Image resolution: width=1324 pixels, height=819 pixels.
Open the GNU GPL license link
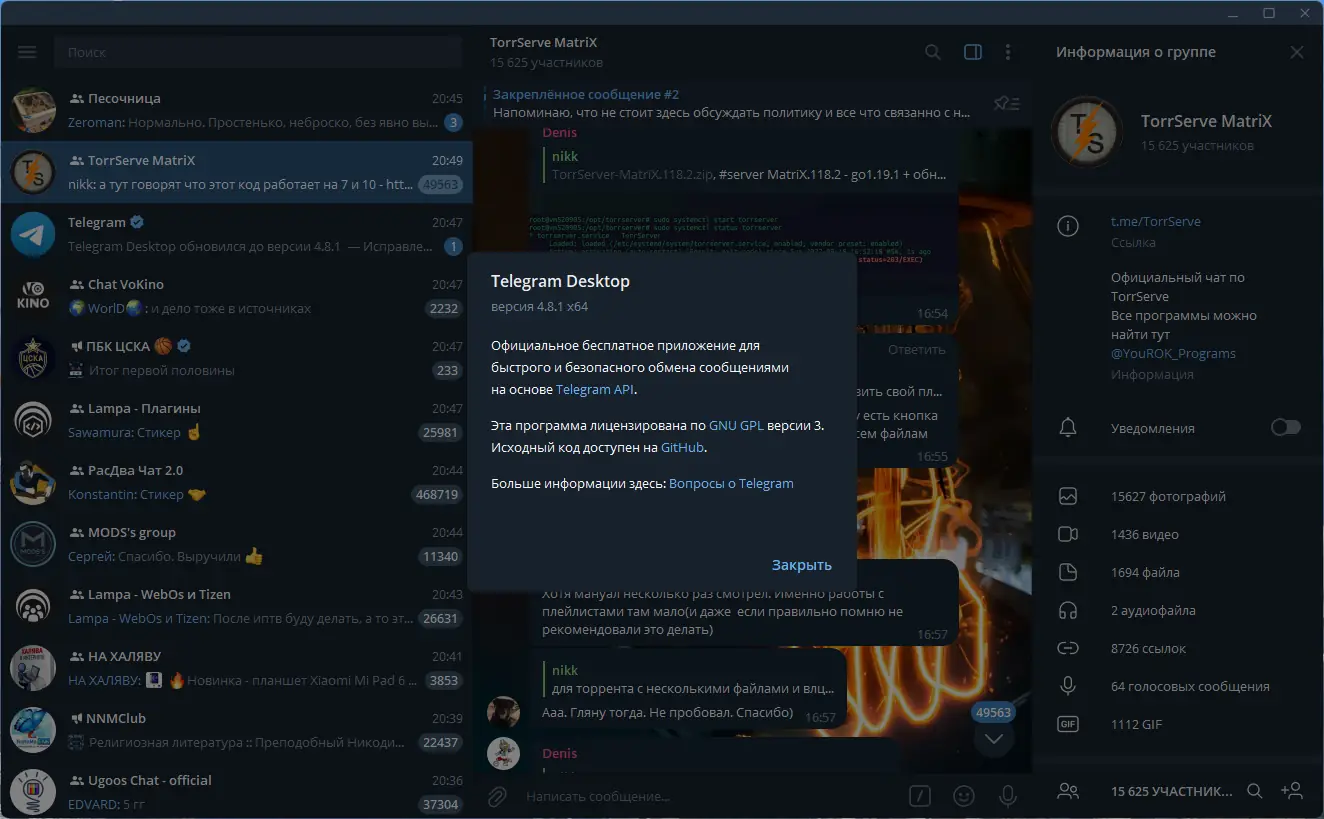(x=736, y=425)
